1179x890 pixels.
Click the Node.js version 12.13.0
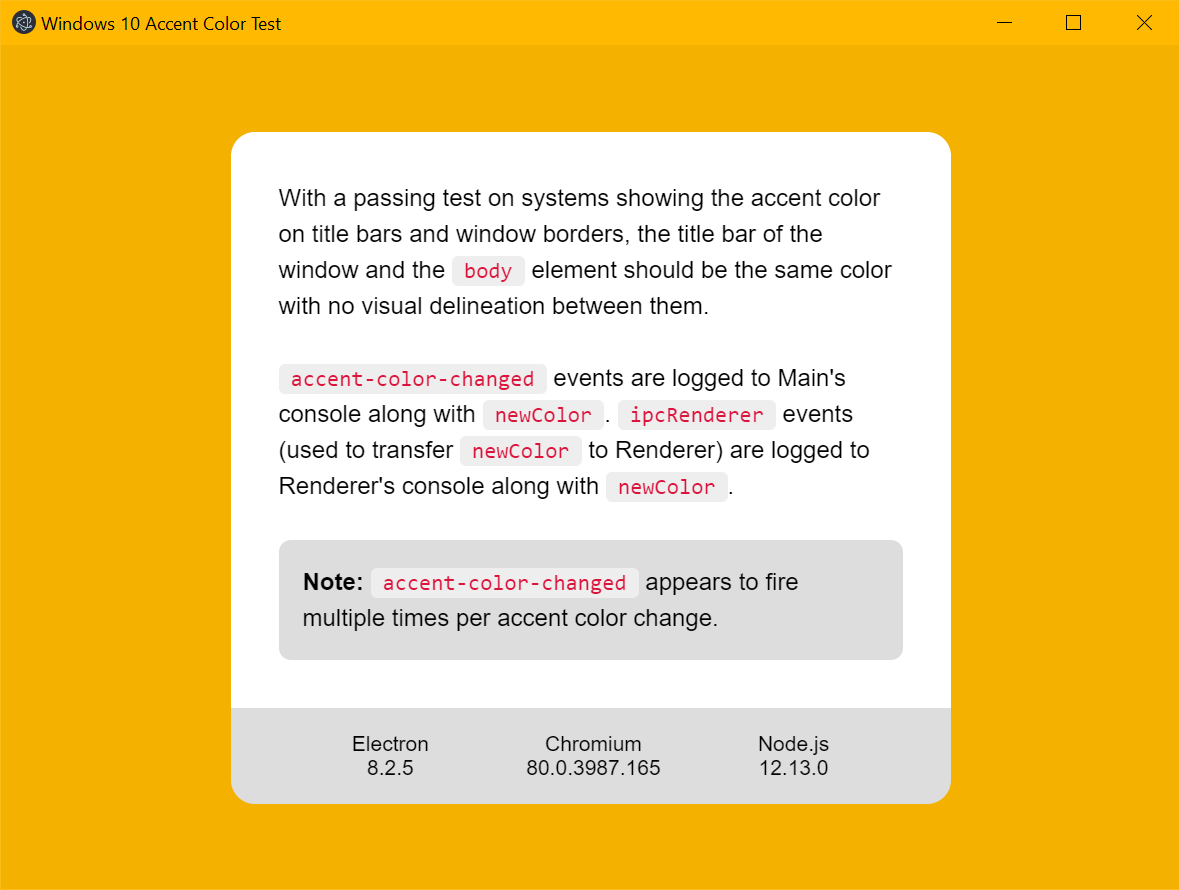tap(793, 767)
